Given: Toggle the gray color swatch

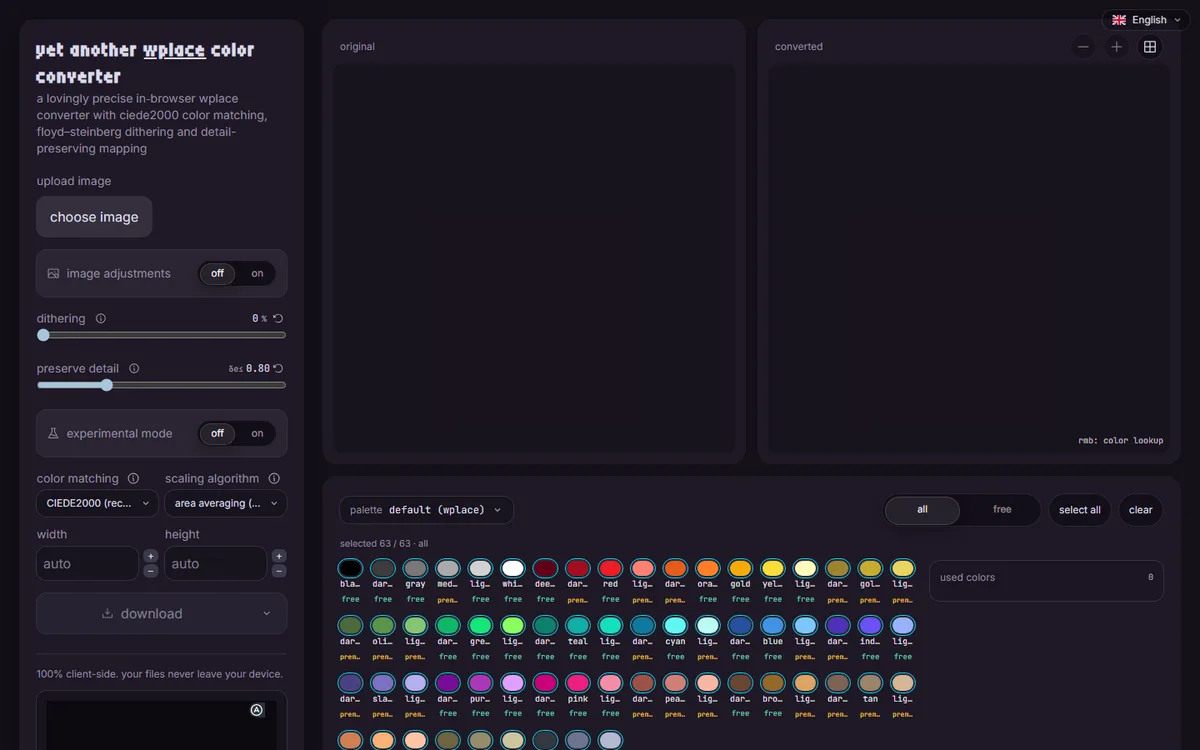Looking at the screenshot, I should pos(415,568).
